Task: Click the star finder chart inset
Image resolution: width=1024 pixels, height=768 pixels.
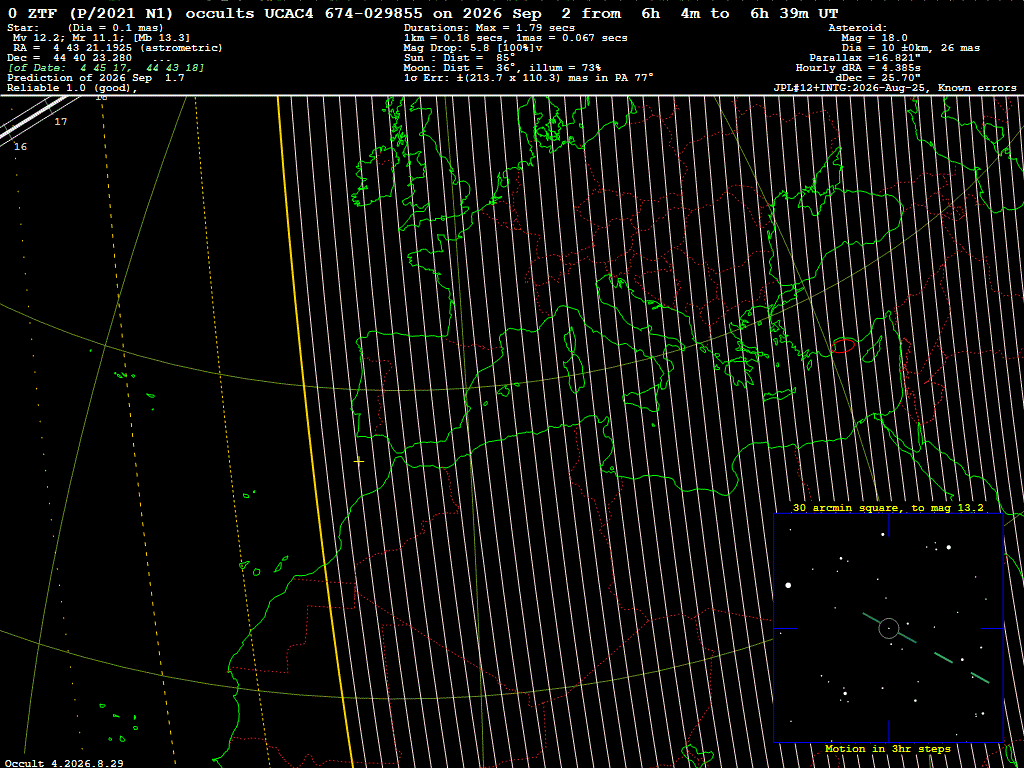Action: pyautogui.click(x=888, y=628)
